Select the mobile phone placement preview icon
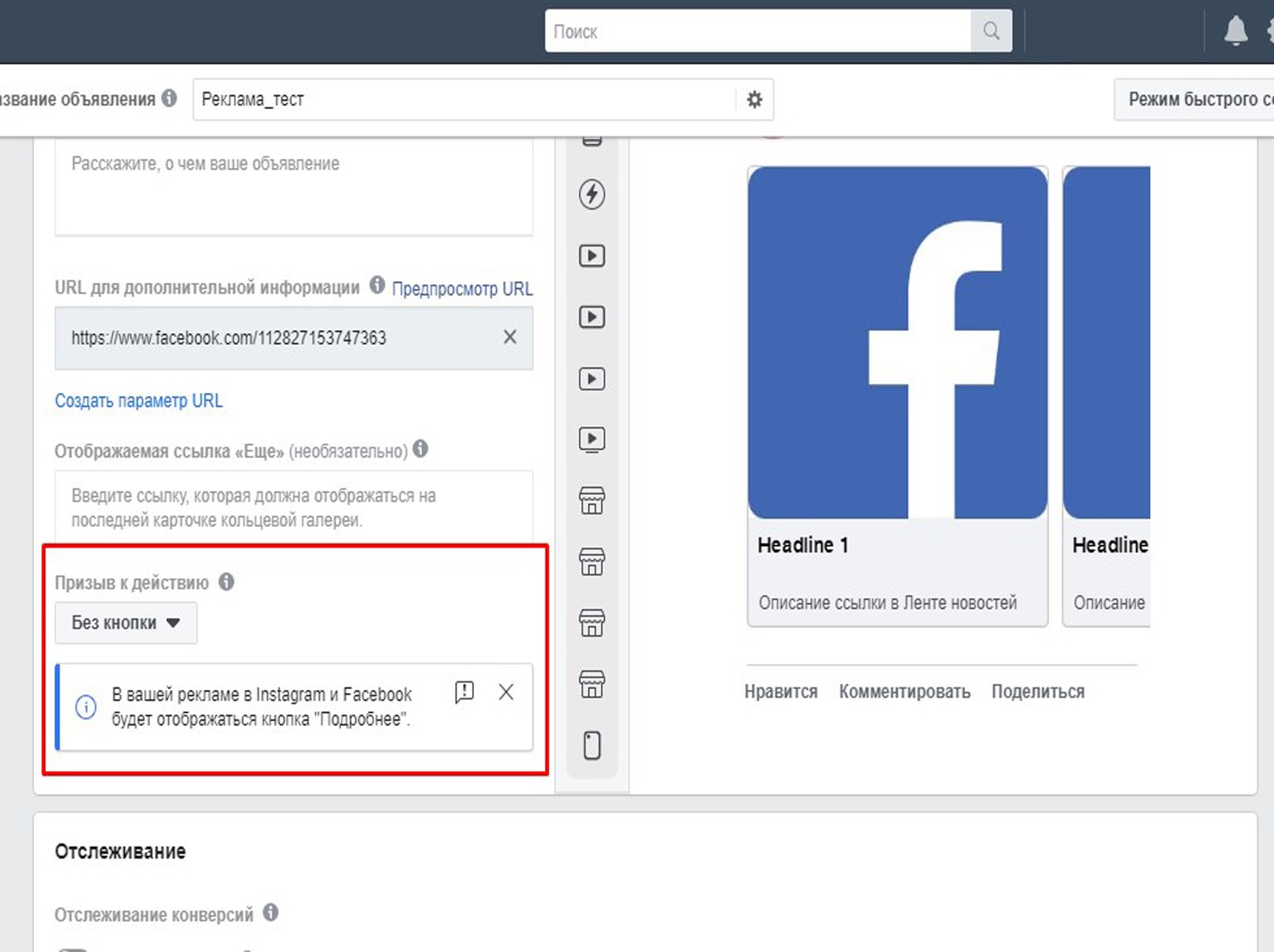This screenshot has width=1274, height=952. point(591,745)
